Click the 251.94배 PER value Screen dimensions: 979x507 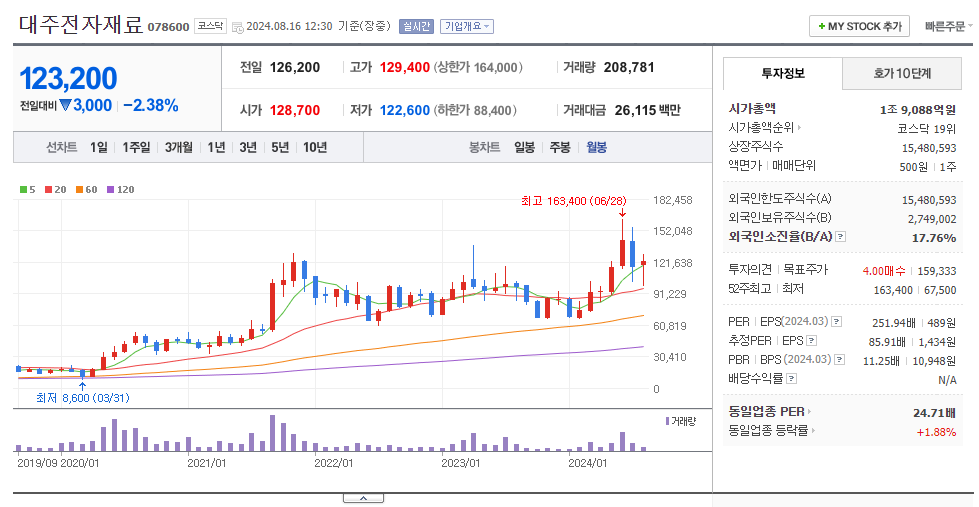pos(893,323)
